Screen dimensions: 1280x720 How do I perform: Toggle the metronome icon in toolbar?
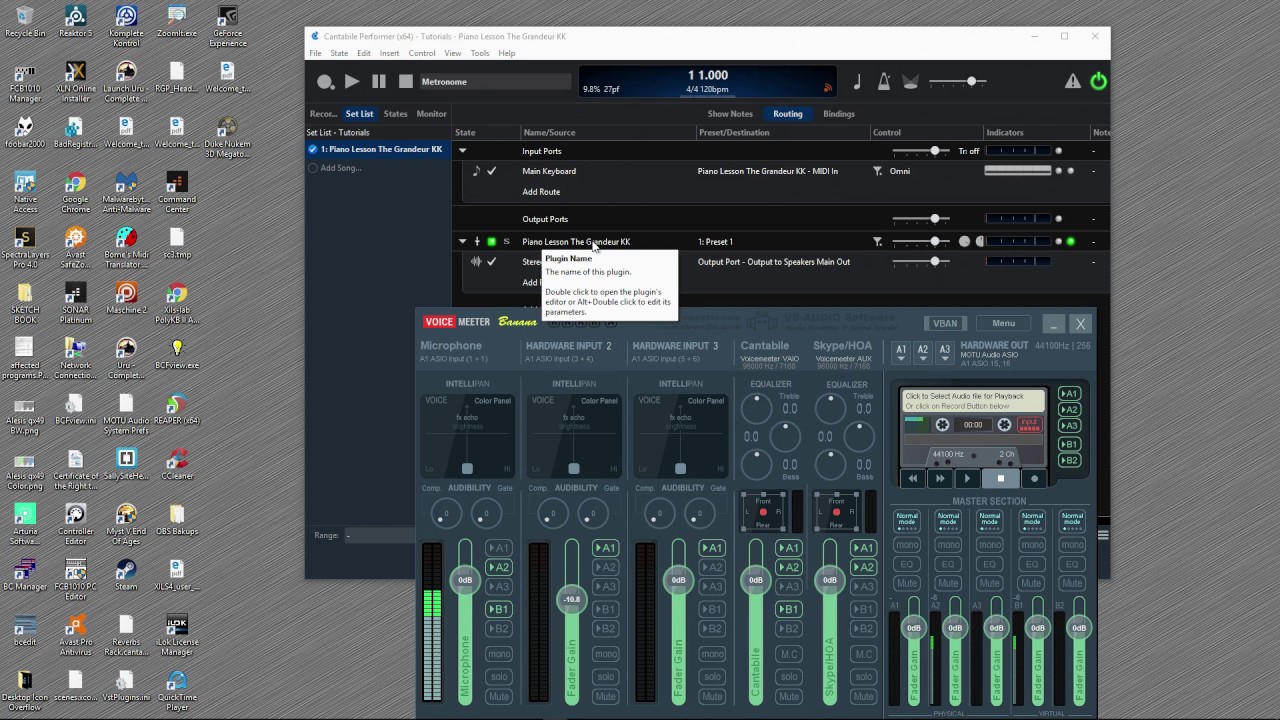(x=884, y=82)
